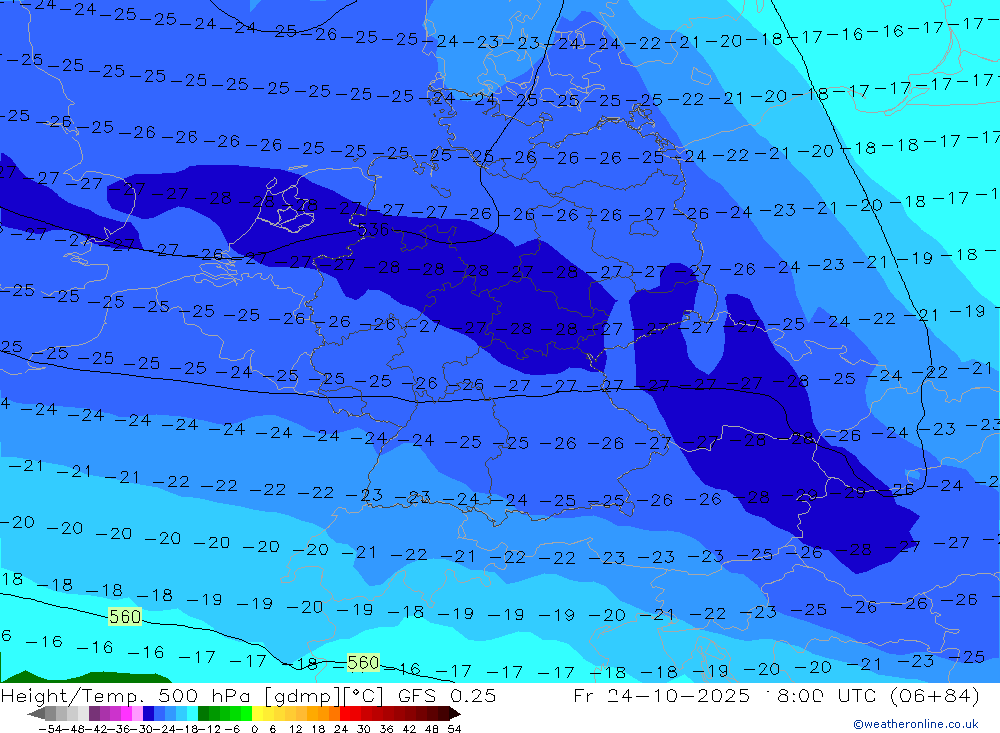
Task: Click the '0' legend scale value
Action: (x=254, y=729)
